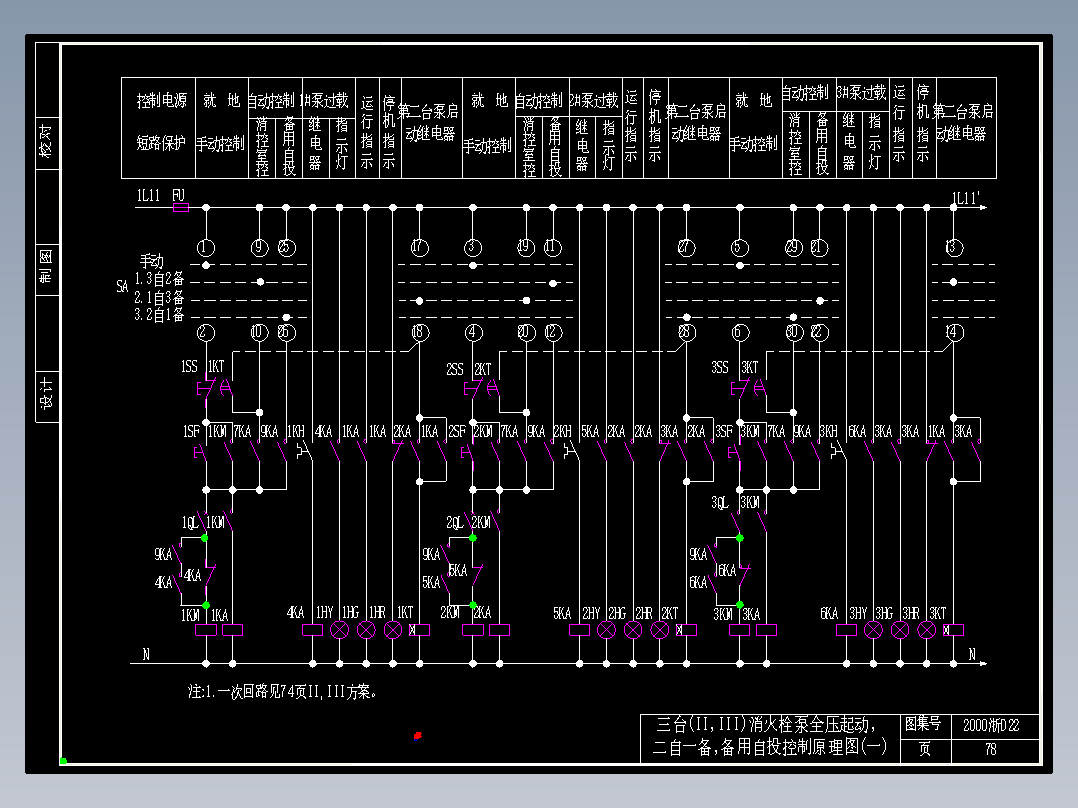The width and height of the screenshot is (1078, 808).
Task: Click the 1SS stop button label
Action: (x=189, y=367)
